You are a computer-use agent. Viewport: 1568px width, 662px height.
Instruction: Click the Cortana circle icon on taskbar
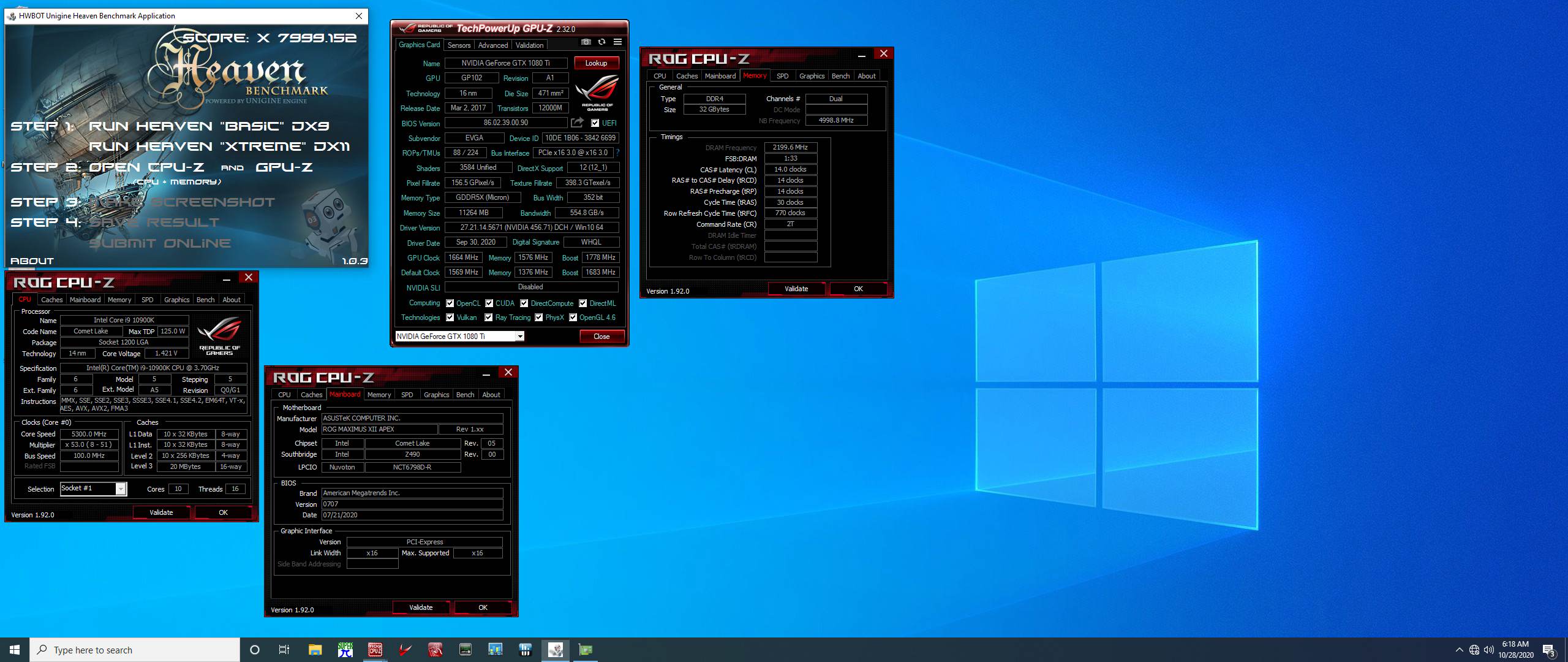point(255,650)
